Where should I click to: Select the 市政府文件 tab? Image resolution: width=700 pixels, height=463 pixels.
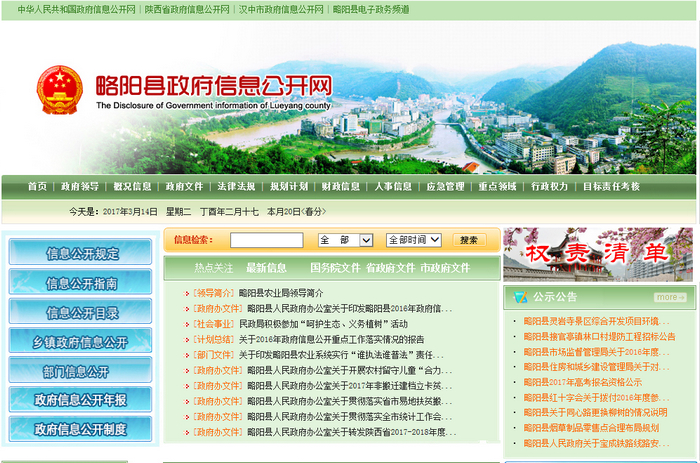click(x=444, y=268)
